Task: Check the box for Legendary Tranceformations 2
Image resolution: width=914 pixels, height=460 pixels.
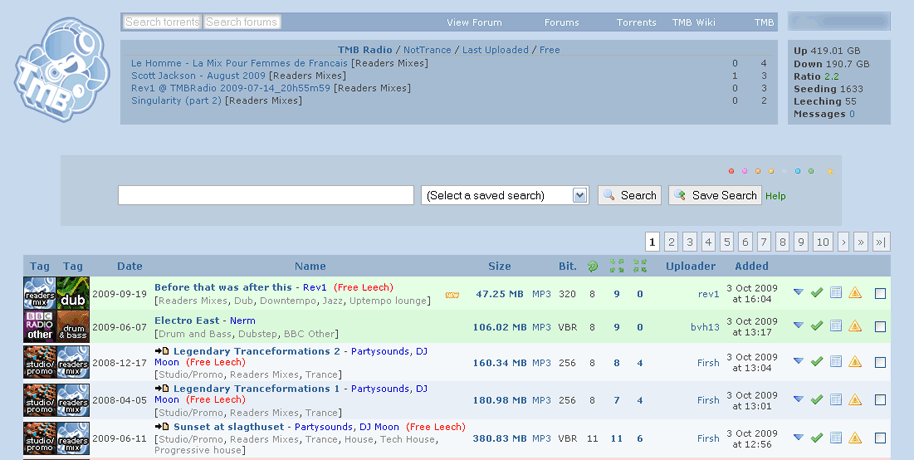Action: point(880,363)
